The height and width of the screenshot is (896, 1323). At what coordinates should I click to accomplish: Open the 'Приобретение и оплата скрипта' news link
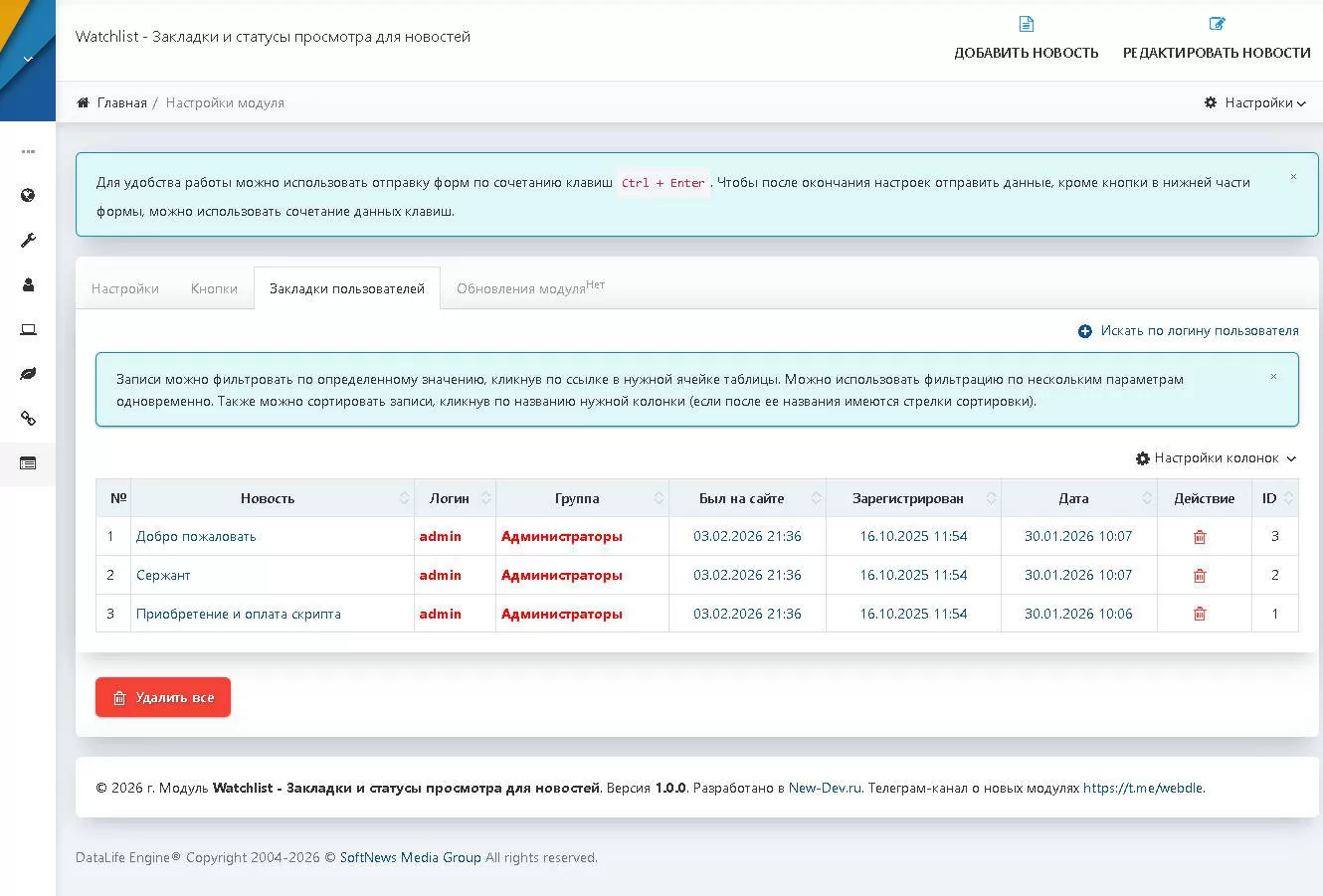click(238, 615)
